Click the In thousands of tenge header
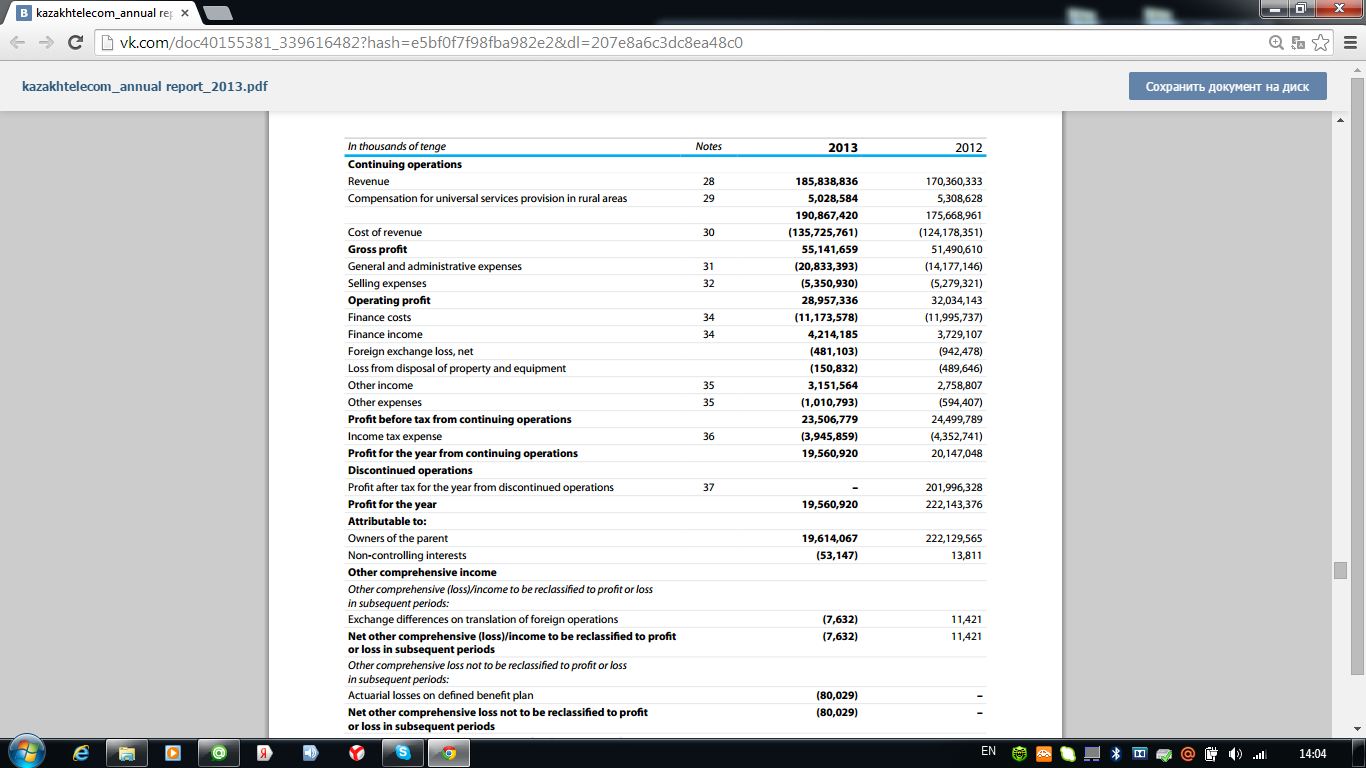 (x=397, y=146)
